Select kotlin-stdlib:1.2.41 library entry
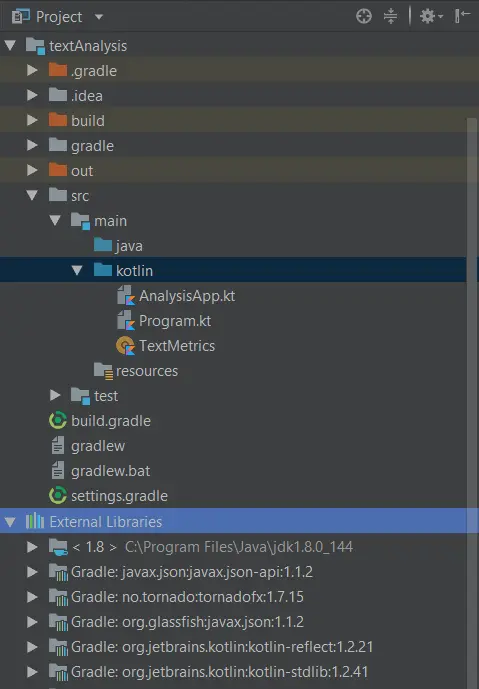 click(220, 672)
